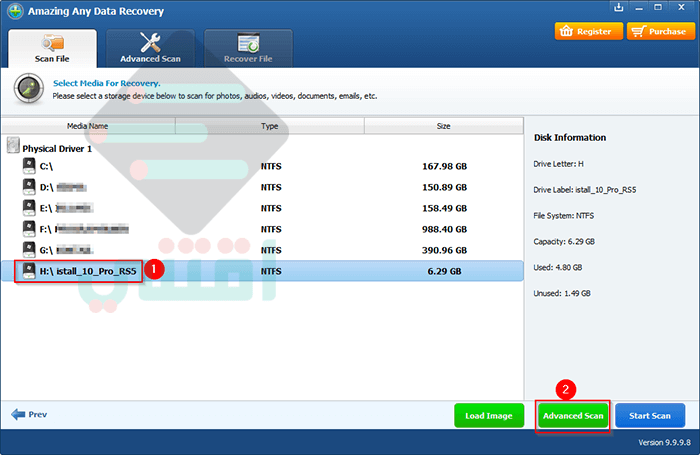700x455 pixels.
Task: Click the File System: NTFS text
Action: (x=563, y=216)
